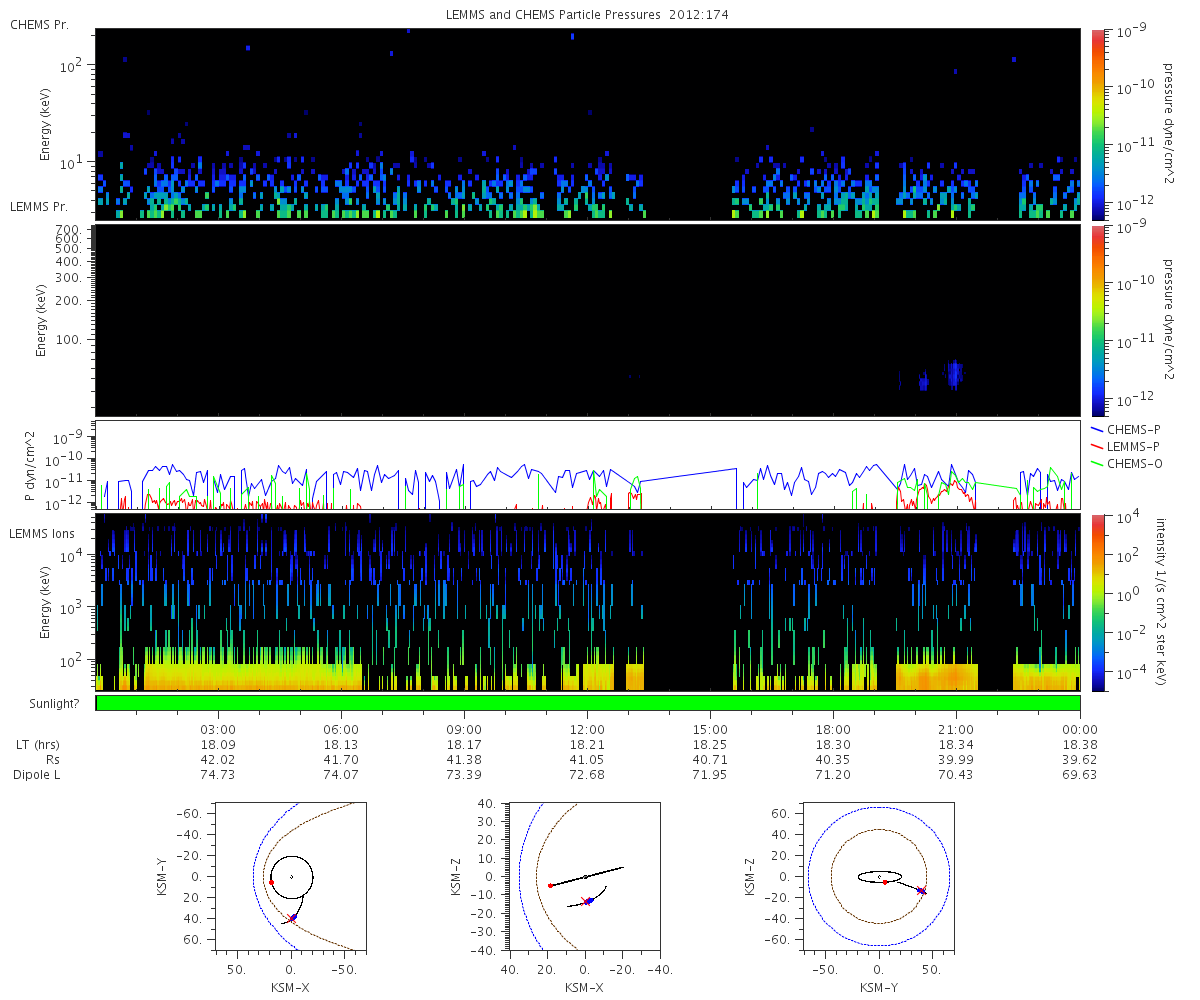The image size is (1200, 1000).
Task: Click the green Sunlight indicator bar
Action: (588, 703)
